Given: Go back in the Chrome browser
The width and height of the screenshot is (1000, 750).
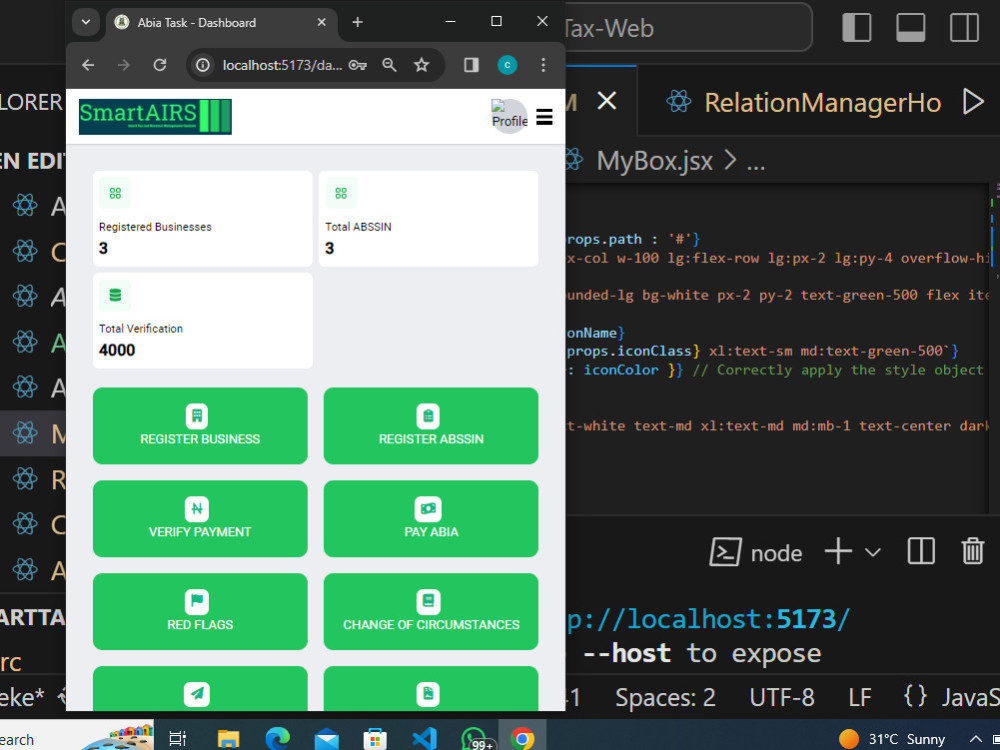Looking at the screenshot, I should tap(88, 65).
